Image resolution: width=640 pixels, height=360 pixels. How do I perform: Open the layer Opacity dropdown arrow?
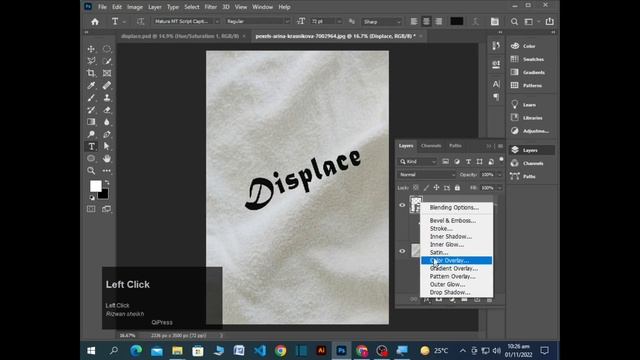pyautogui.click(x=500, y=175)
